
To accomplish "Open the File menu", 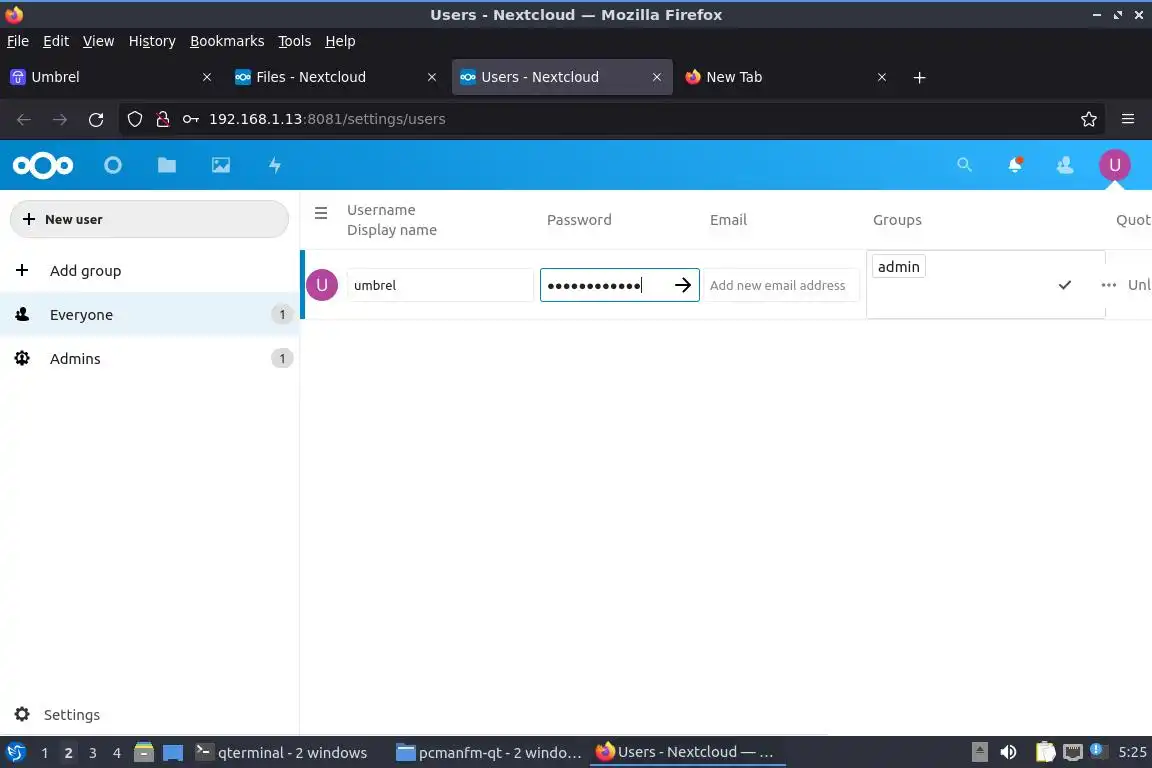I will tap(18, 41).
